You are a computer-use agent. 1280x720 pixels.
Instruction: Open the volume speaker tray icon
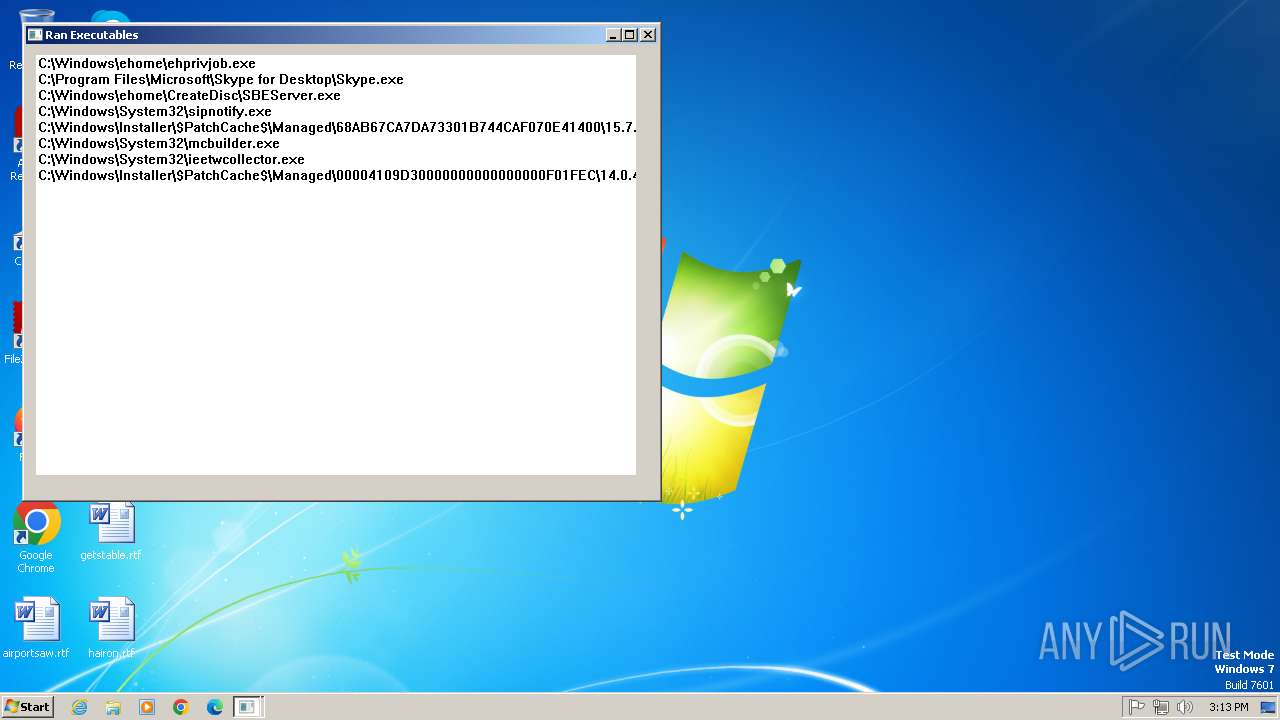[1184, 707]
